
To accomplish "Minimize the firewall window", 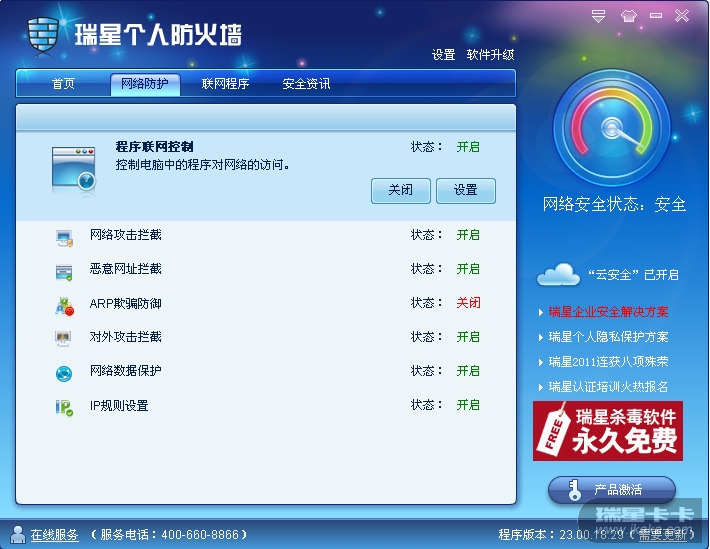I will pos(656,16).
